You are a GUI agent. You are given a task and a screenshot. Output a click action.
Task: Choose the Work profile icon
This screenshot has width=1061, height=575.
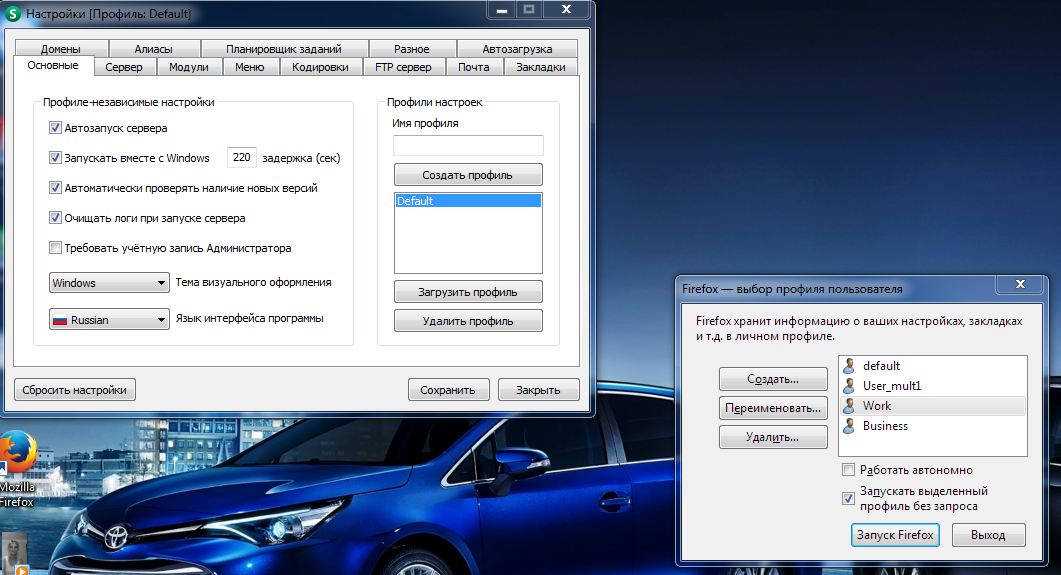click(849, 406)
